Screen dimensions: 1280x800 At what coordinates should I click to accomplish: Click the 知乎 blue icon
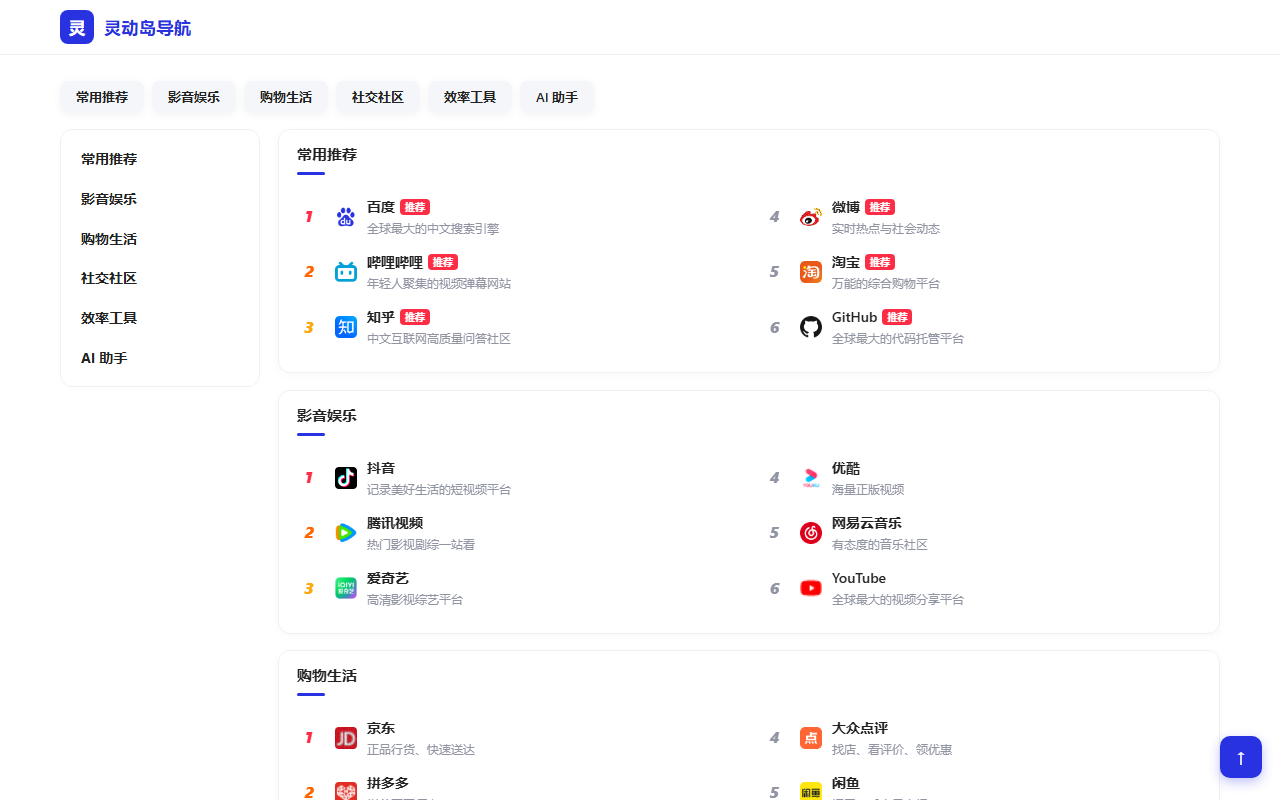[346, 327]
